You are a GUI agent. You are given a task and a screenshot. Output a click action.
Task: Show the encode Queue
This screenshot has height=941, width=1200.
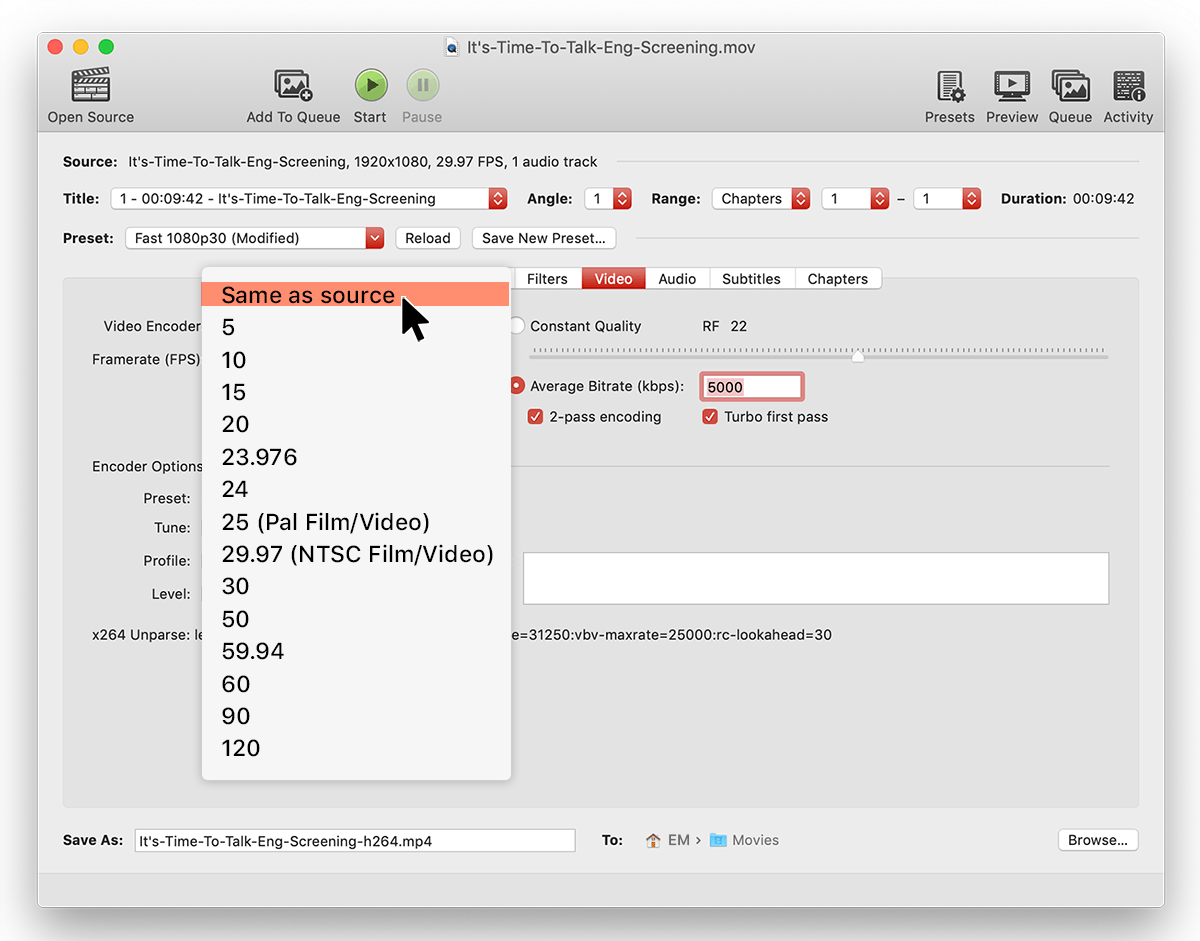(x=1070, y=95)
